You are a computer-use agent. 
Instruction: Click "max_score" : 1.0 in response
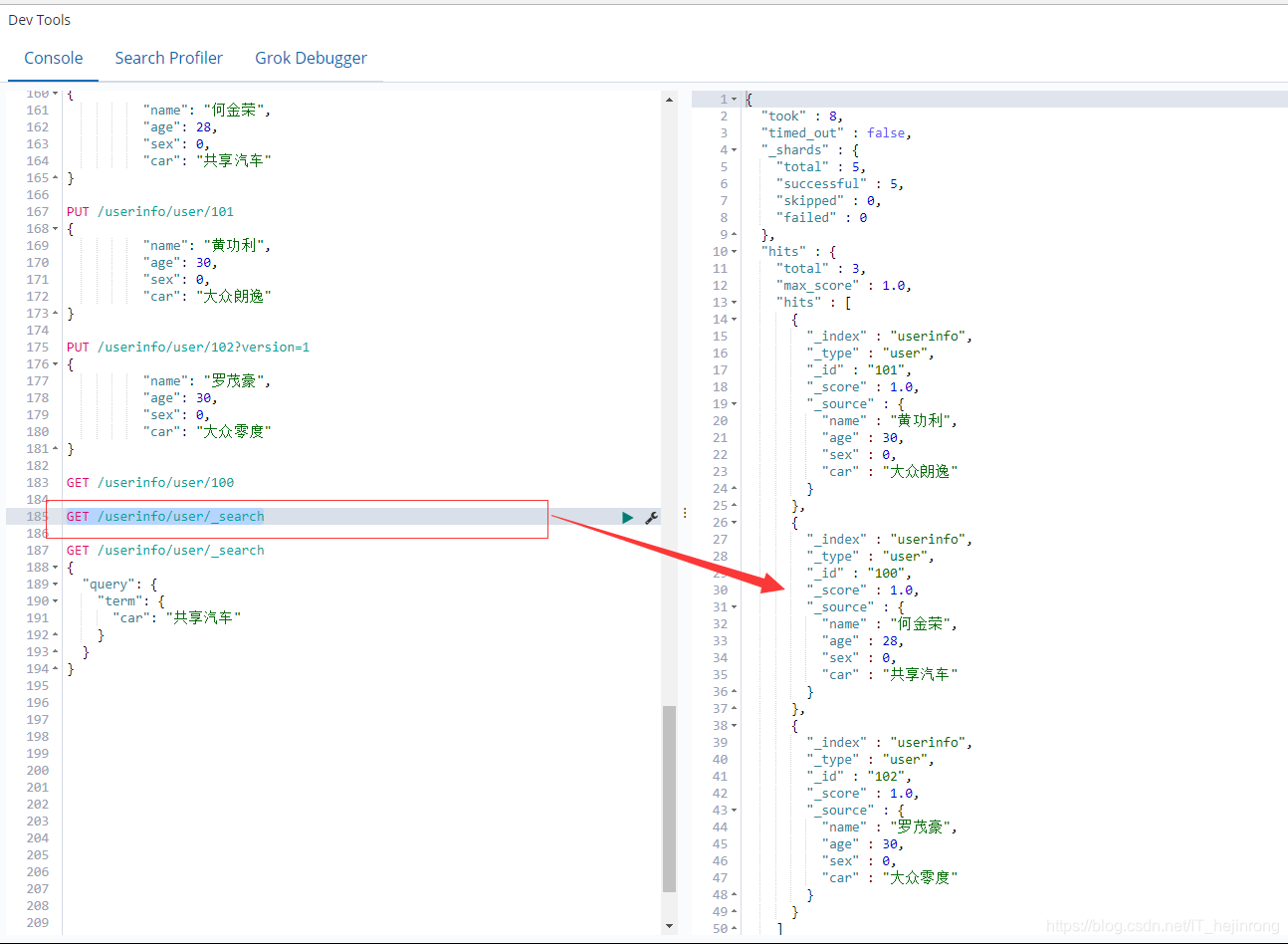844,286
